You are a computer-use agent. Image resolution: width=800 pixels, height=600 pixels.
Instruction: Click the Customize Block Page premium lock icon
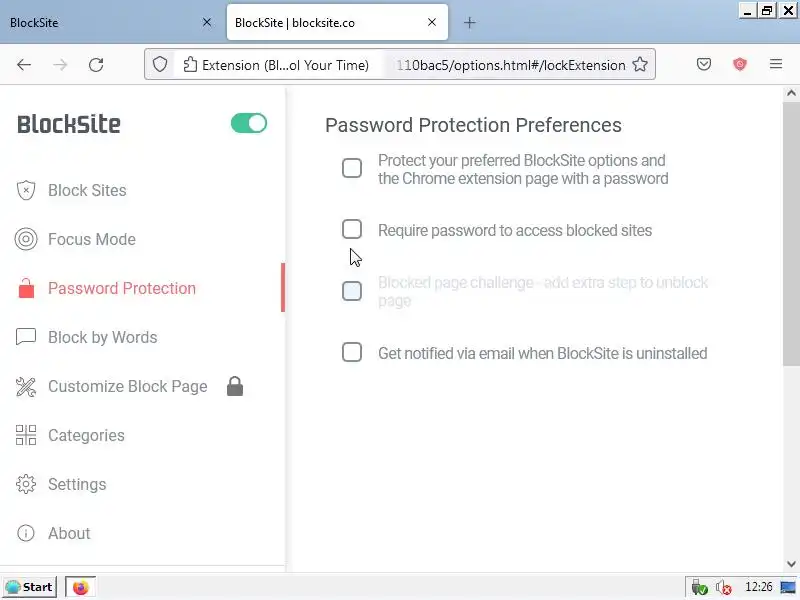click(235, 386)
